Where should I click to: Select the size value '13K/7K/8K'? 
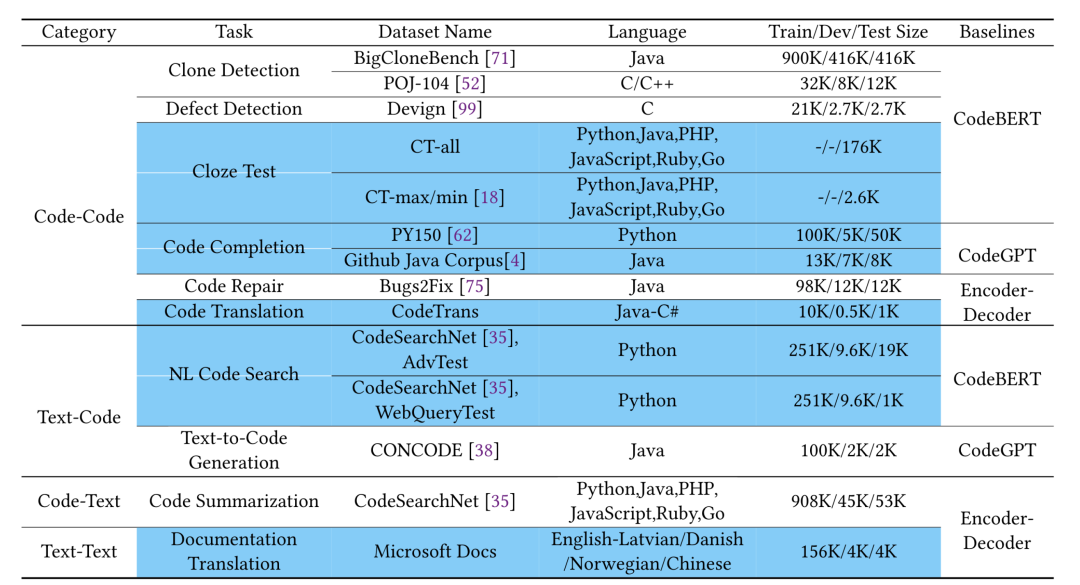click(848, 260)
